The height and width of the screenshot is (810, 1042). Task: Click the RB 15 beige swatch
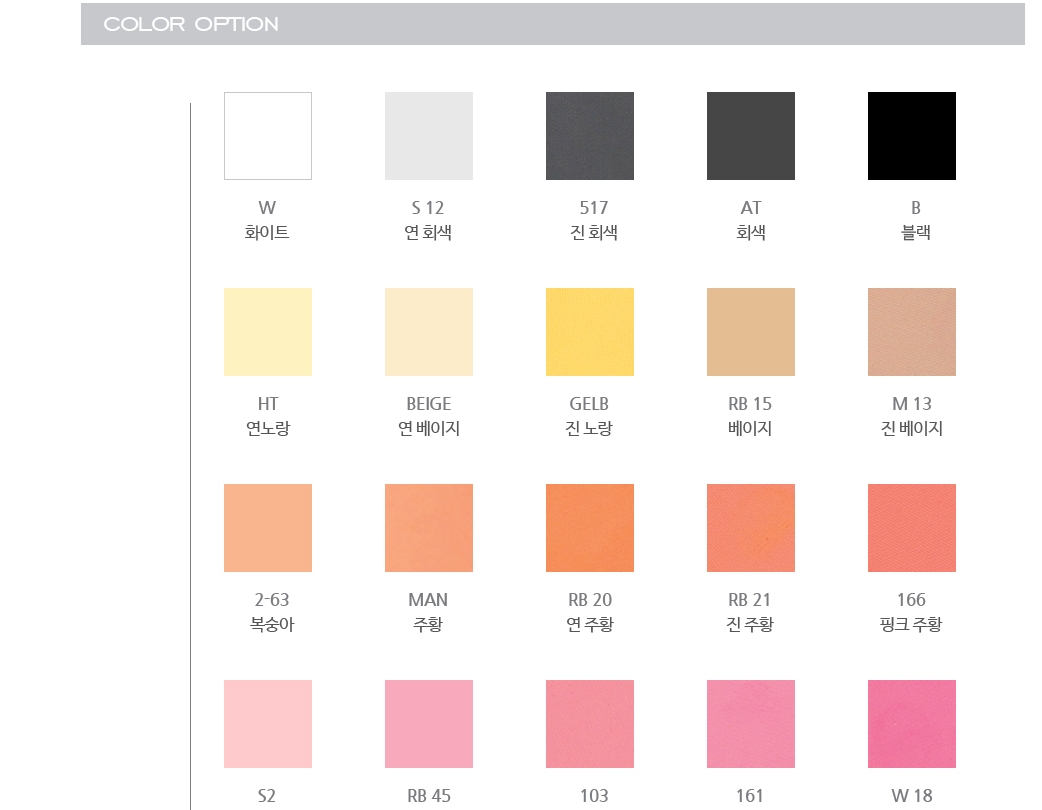tap(751, 332)
